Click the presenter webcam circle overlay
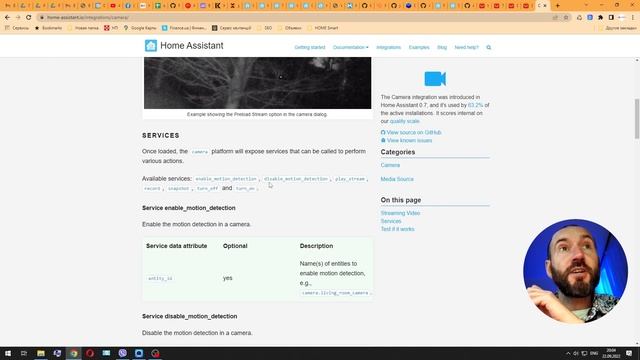 [576, 271]
